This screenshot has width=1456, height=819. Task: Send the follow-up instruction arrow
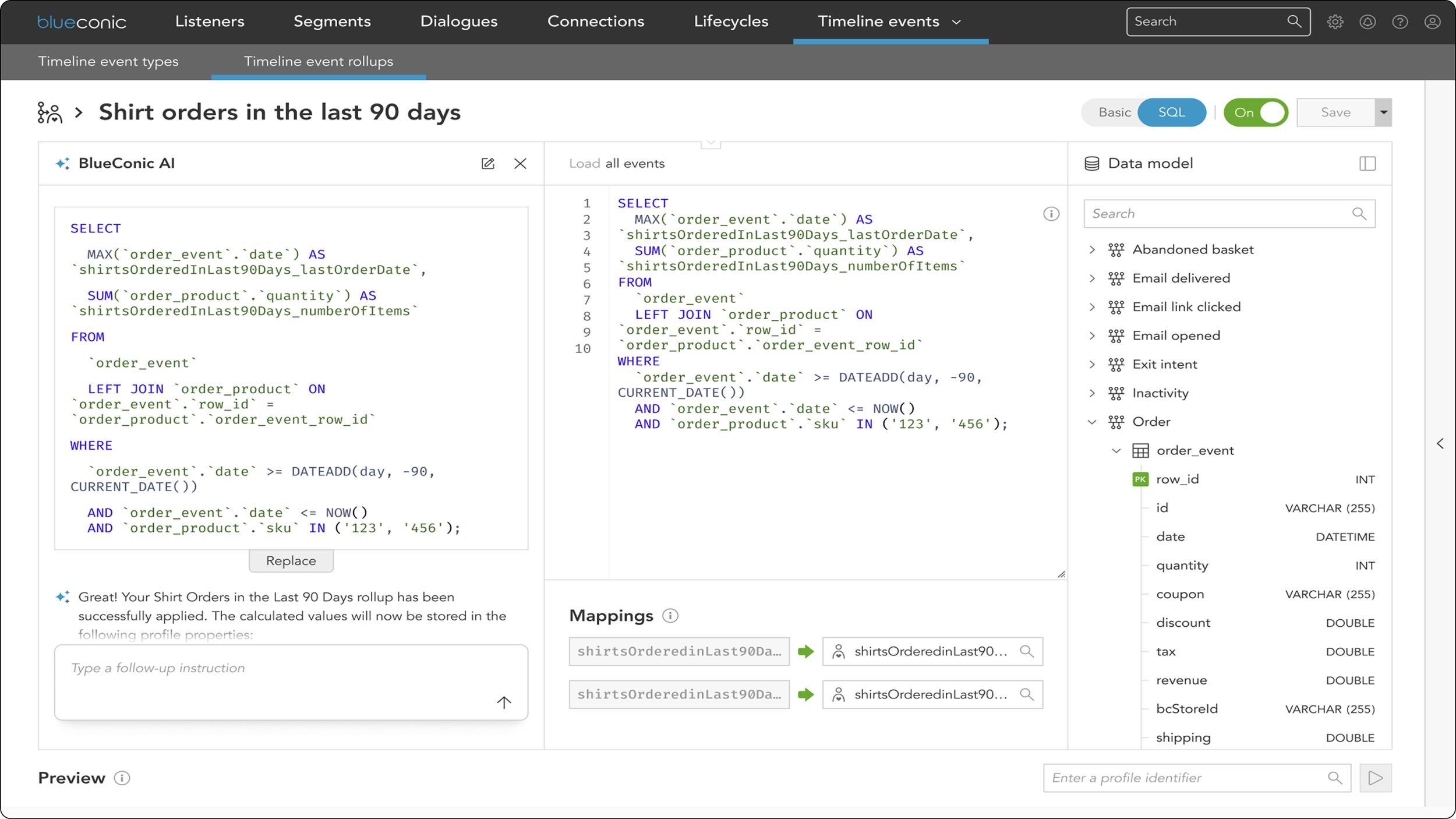point(504,702)
